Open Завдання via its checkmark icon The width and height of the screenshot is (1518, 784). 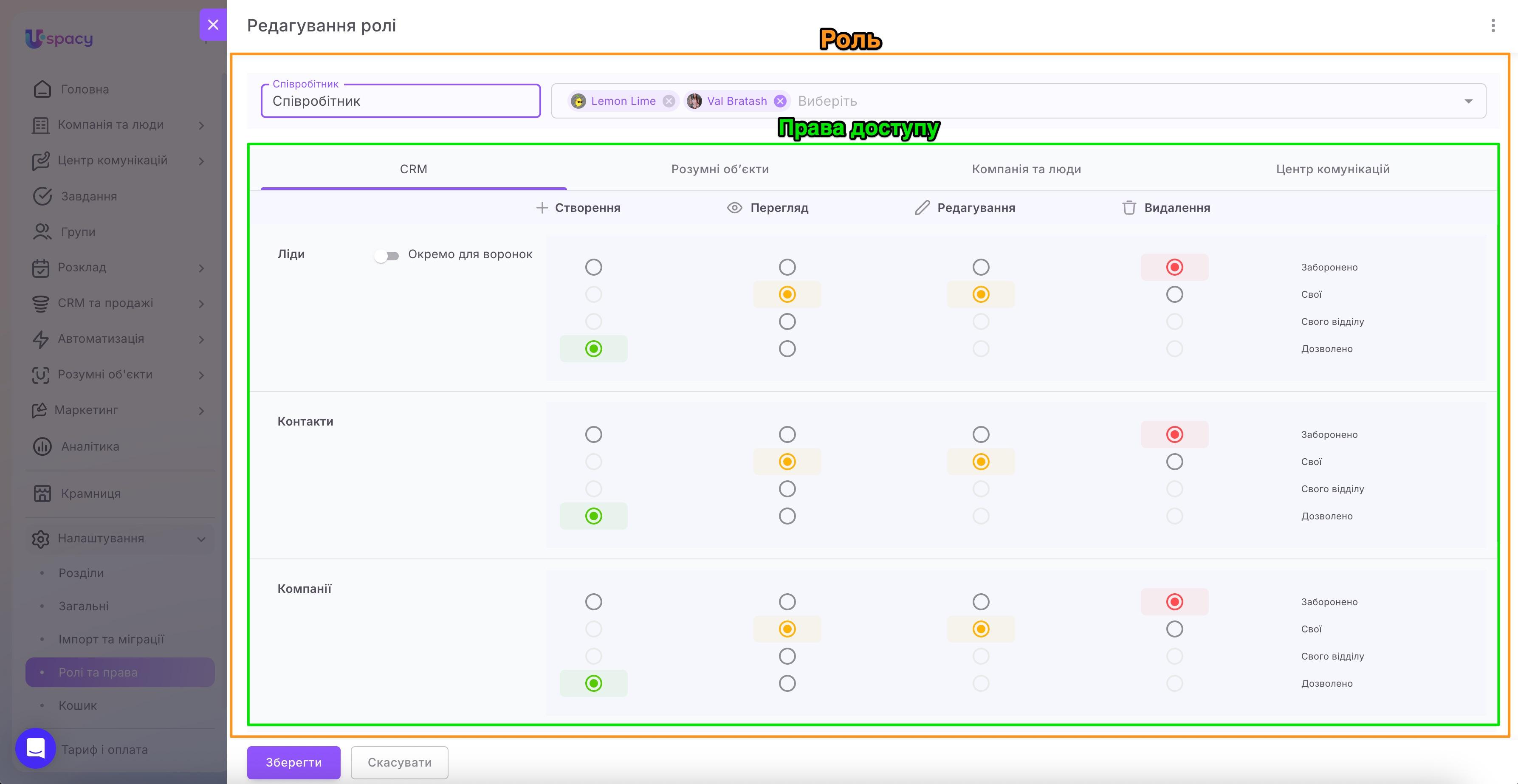(42, 196)
